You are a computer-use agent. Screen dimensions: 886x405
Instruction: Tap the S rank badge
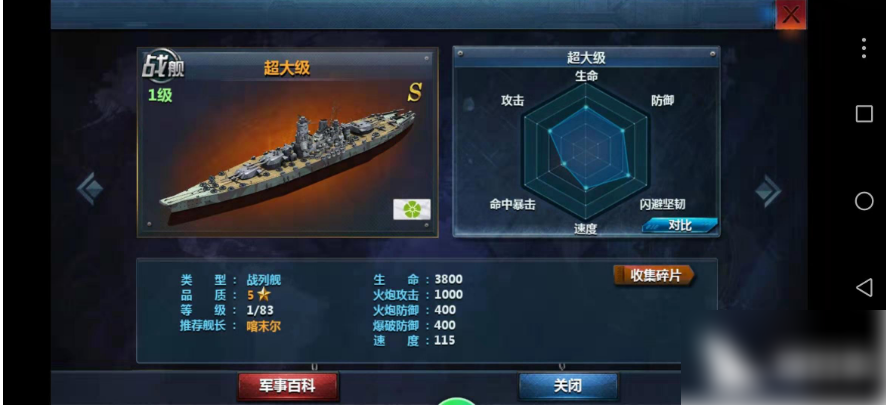click(x=415, y=93)
